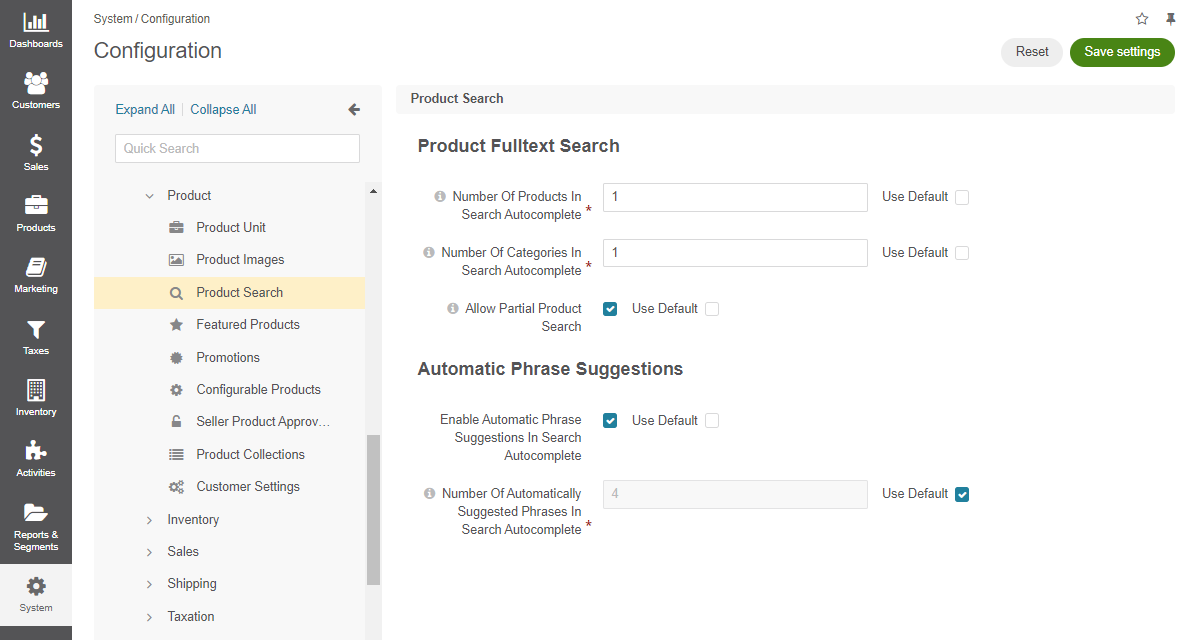Collapse the Product tree section
Screen dimensions: 1181x640
tap(150, 196)
